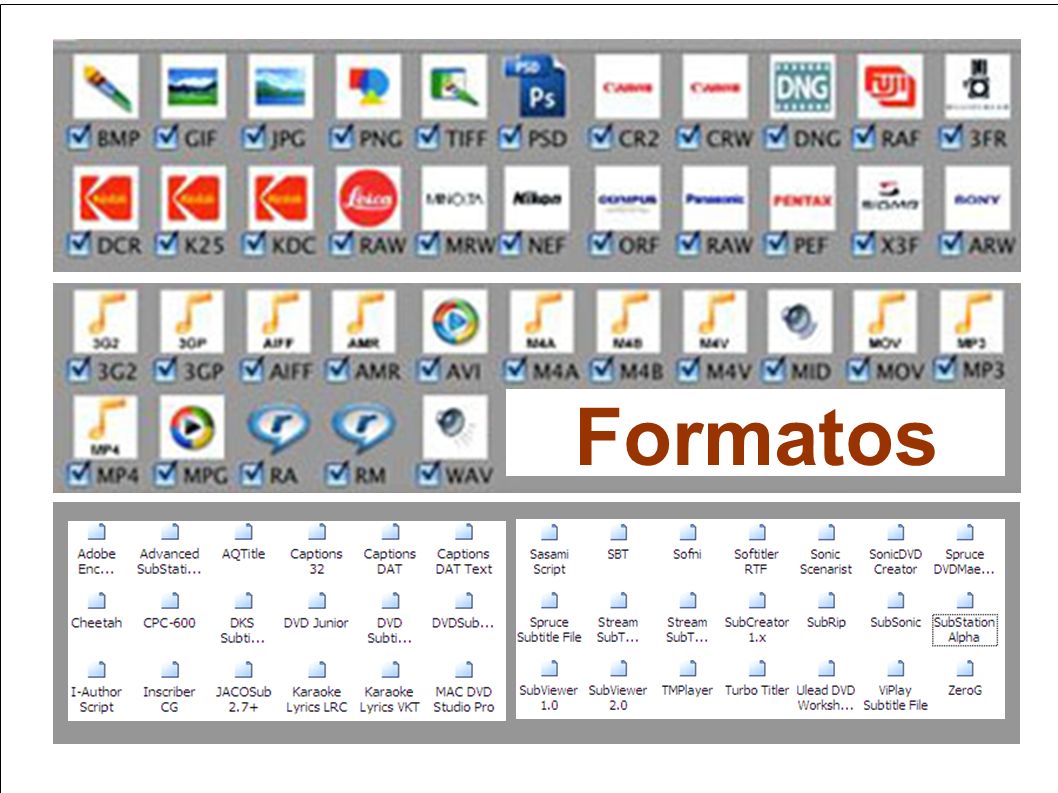Select the Sony logo icon
This screenshot has height=793, width=1058.
[978, 198]
